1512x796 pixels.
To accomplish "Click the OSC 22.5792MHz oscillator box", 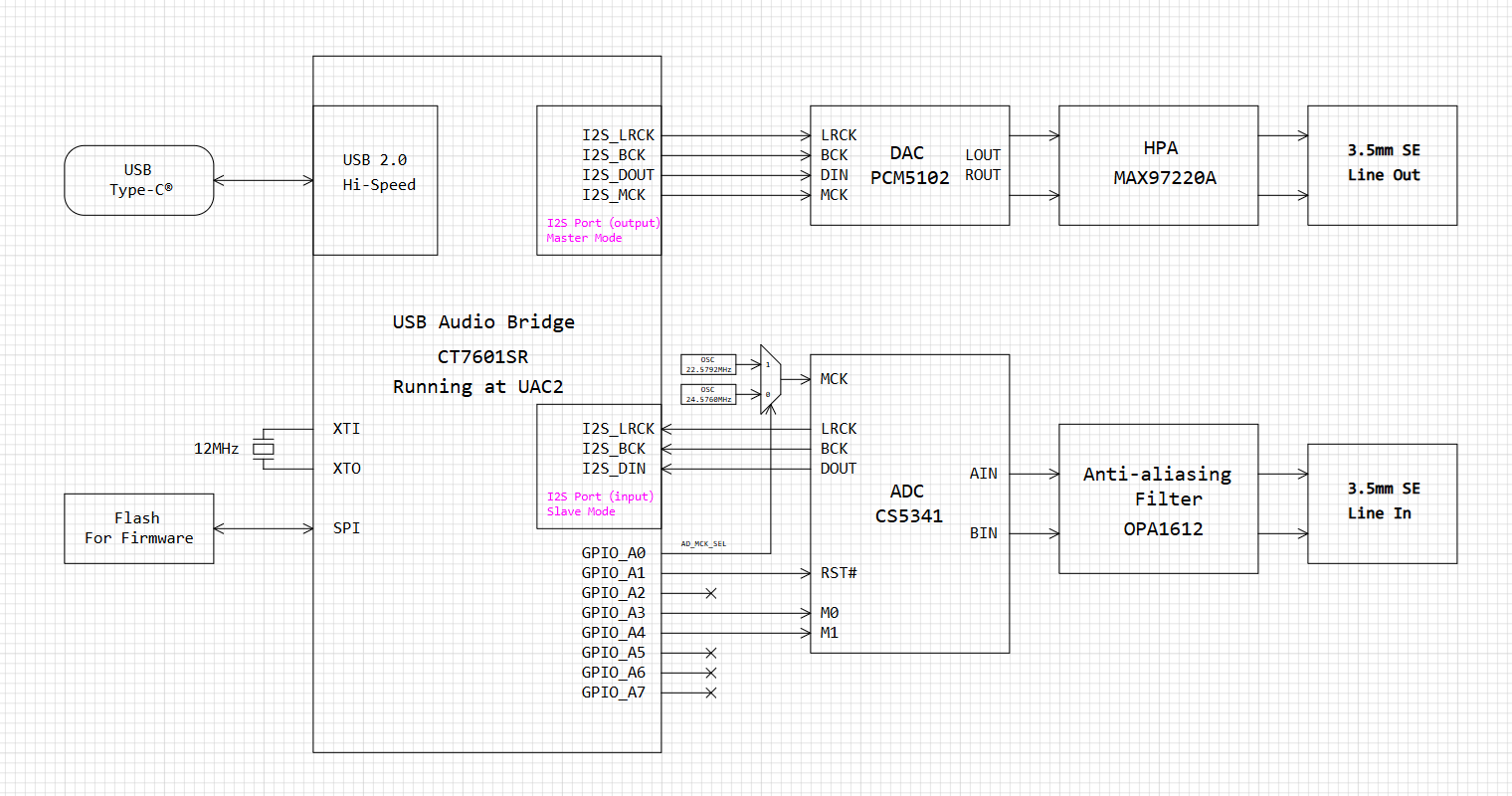I will [x=708, y=364].
